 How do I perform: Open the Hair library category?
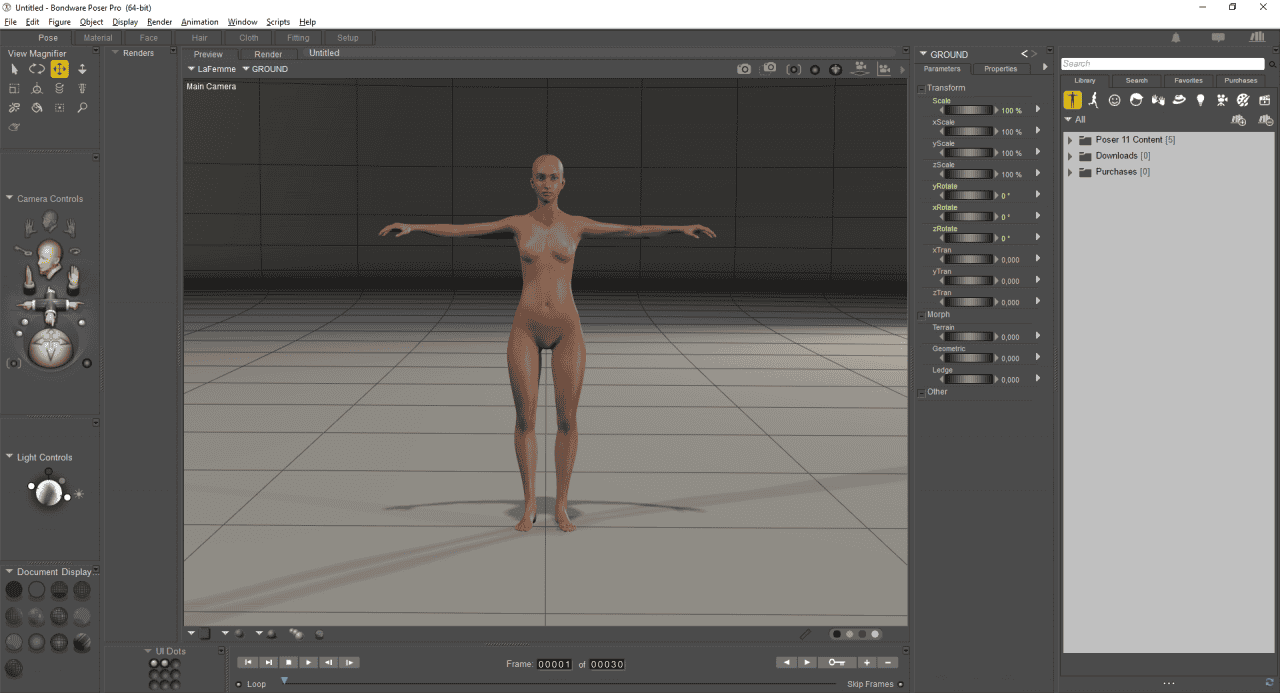(x=1136, y=100)
